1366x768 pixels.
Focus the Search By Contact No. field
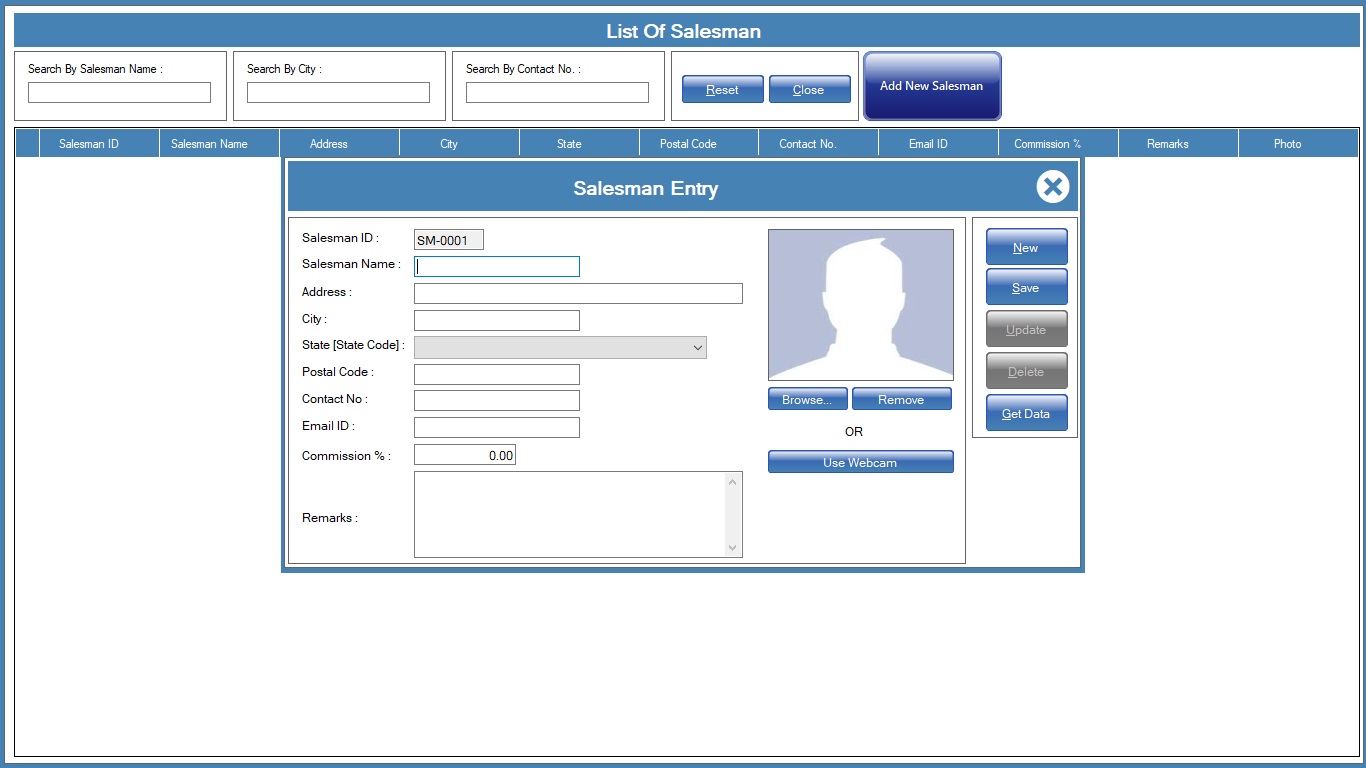point(557,93)
